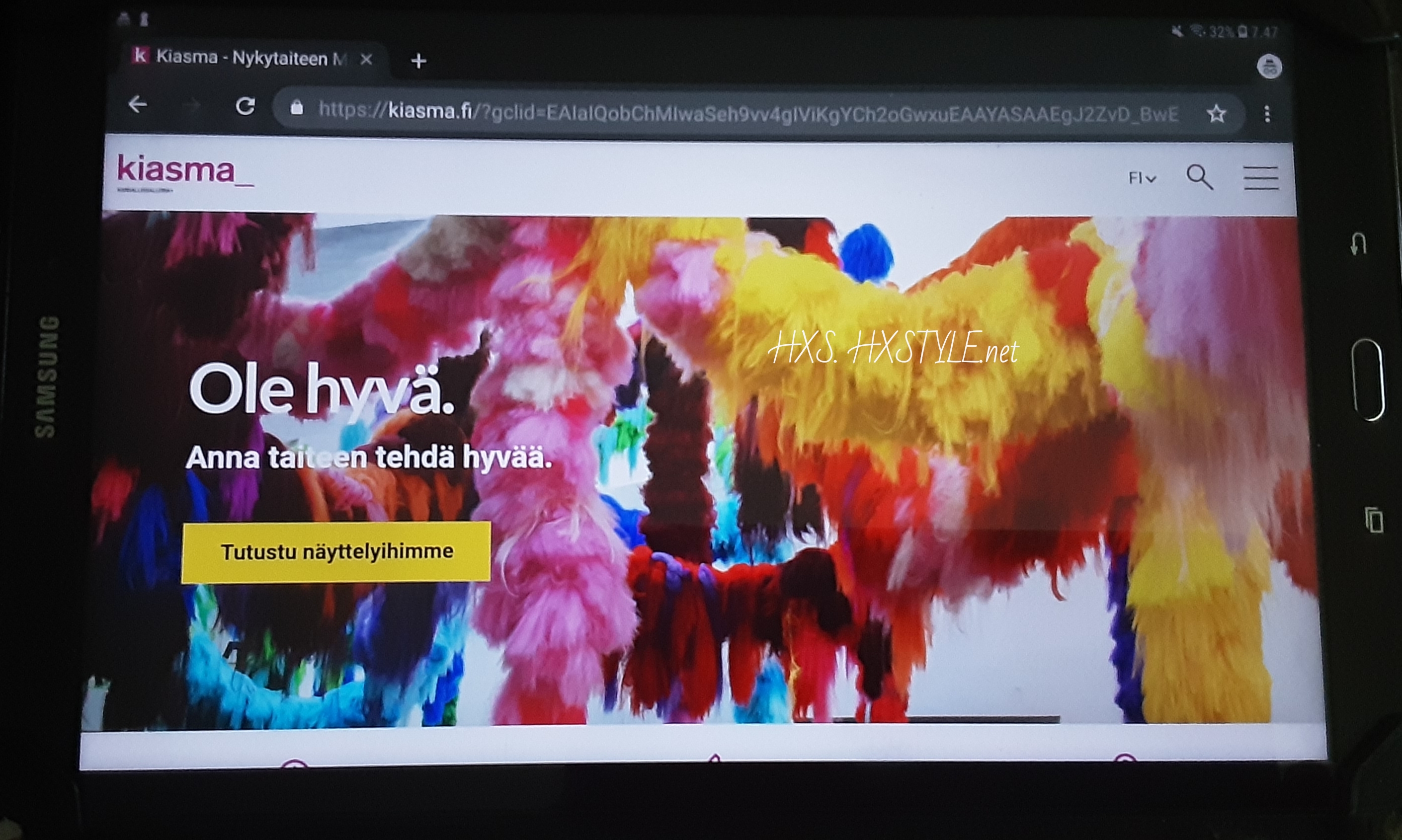This screenshot has width=1402, height=840.
Task: Close the Kiasma tab with the X
Action: [x=366, y=60]
